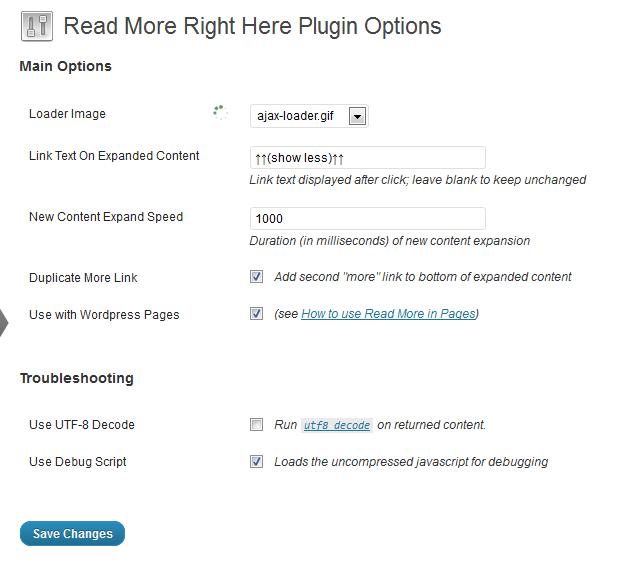Click the Loader Image label
625x579 pixels.
[x=67, y=114]
